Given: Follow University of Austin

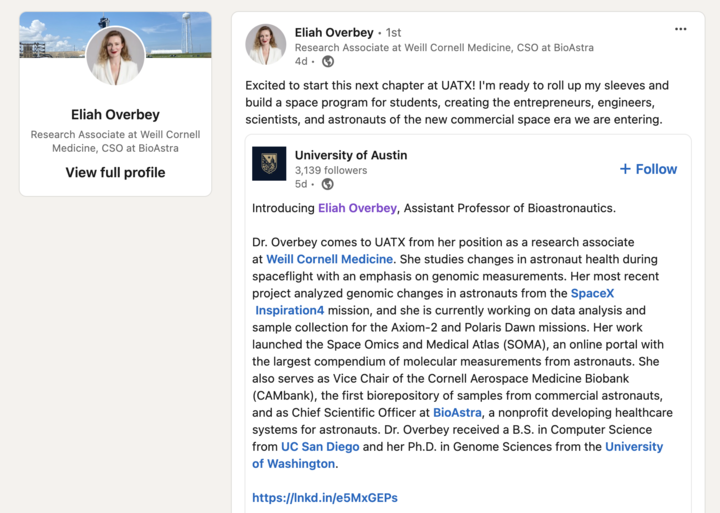Looking at the screenshot, I should (x=648, y=169).
